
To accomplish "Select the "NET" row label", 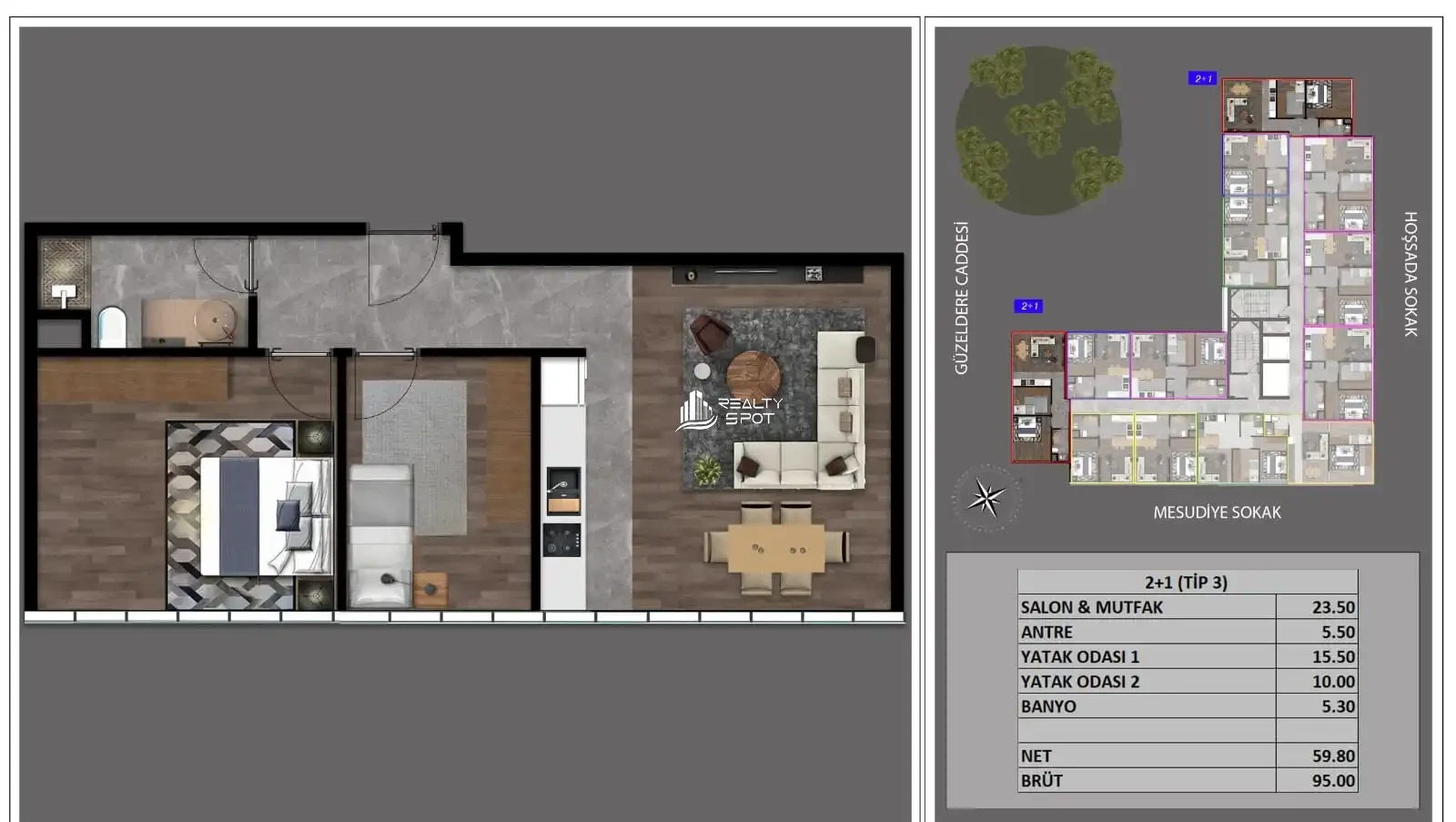I will (x=1036, y=756).
